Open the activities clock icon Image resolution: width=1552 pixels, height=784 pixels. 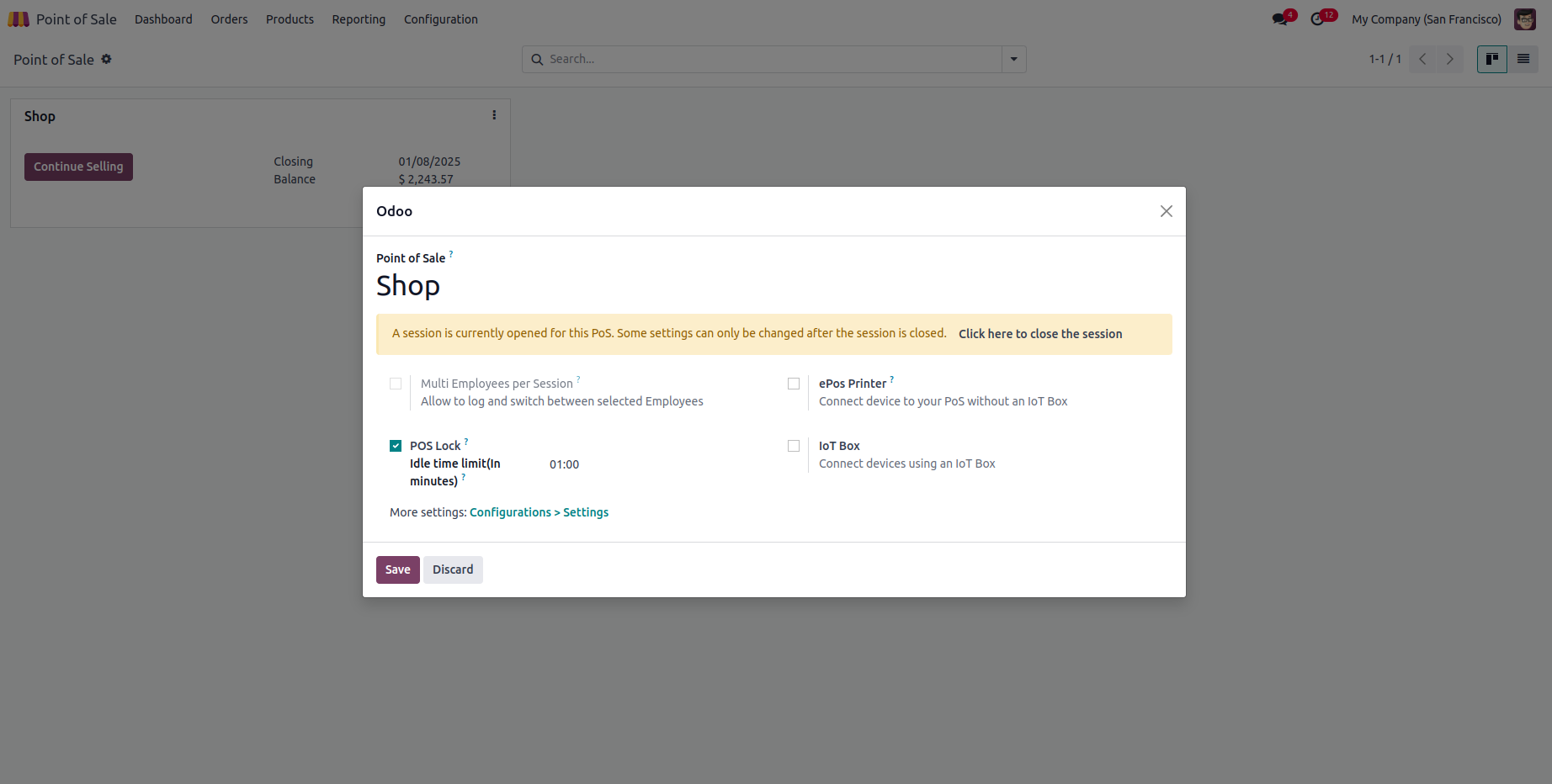tap(1318, 19)
